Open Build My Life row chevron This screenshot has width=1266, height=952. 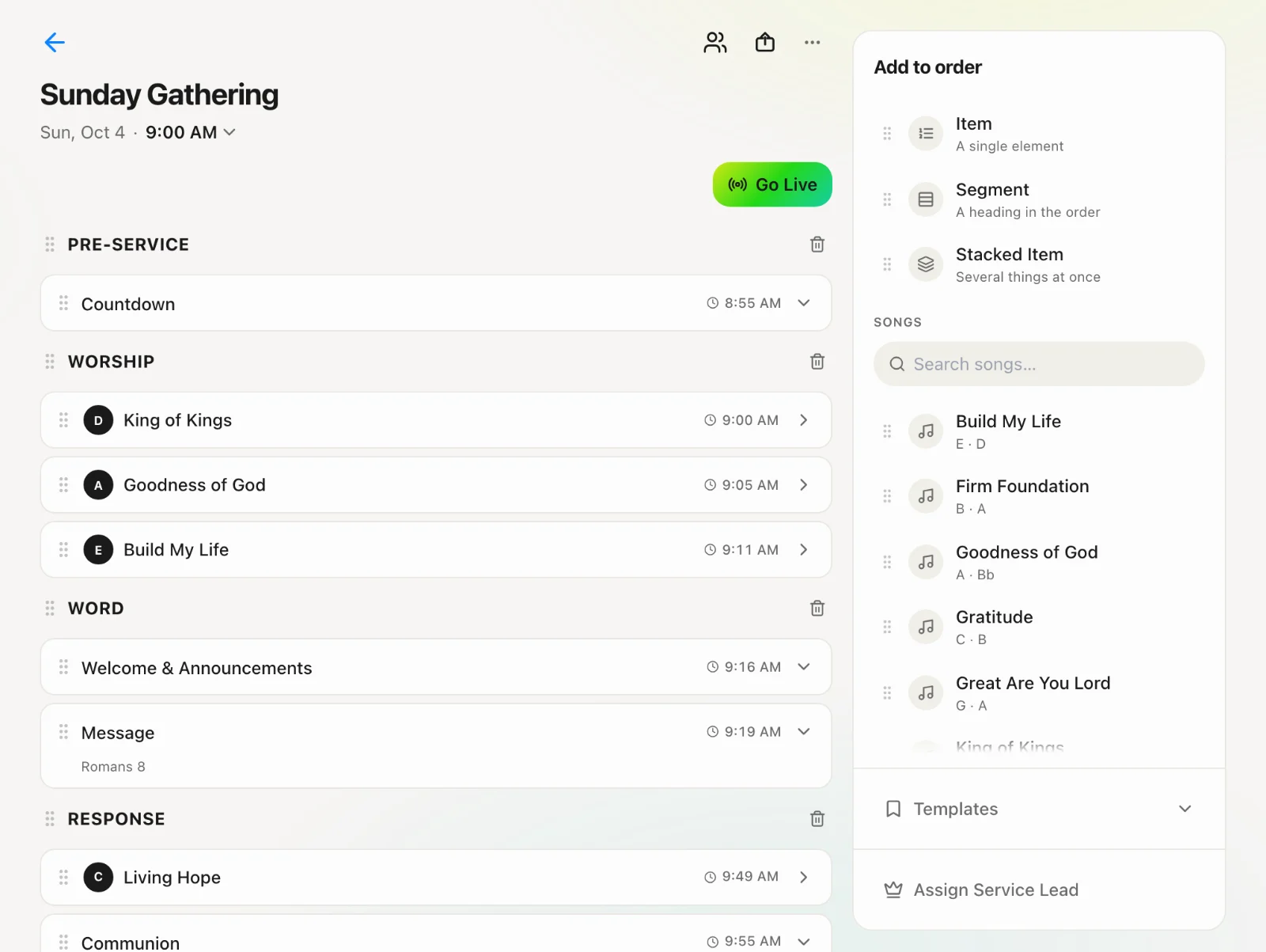click(x=804, y=550)
